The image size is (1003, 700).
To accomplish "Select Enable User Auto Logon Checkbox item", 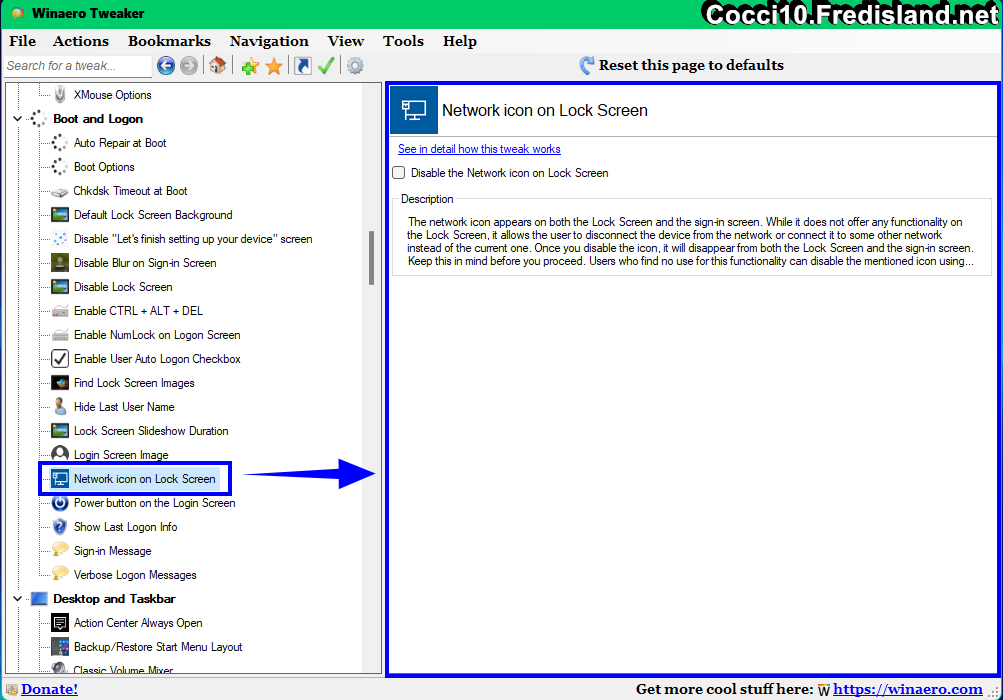I will point(157,359).
